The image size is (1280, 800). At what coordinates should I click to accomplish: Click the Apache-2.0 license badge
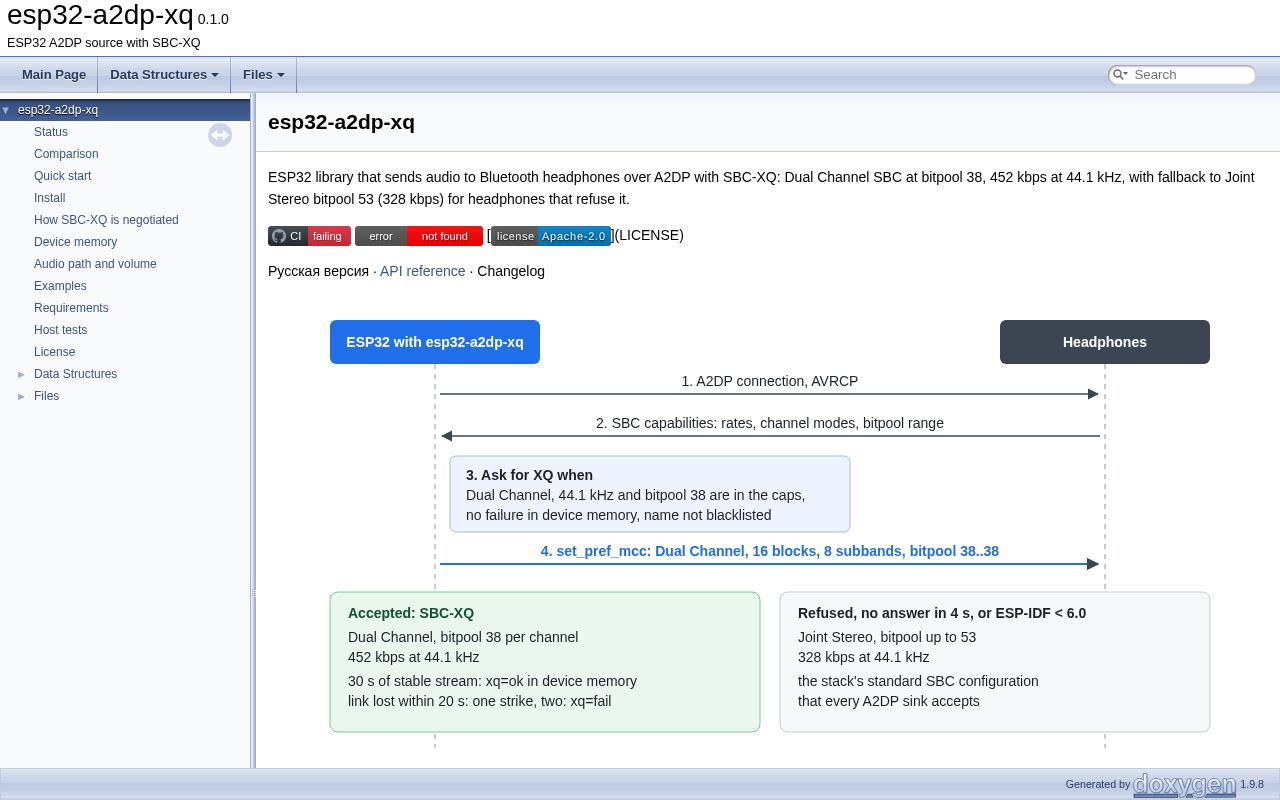[x=551, y=236]
